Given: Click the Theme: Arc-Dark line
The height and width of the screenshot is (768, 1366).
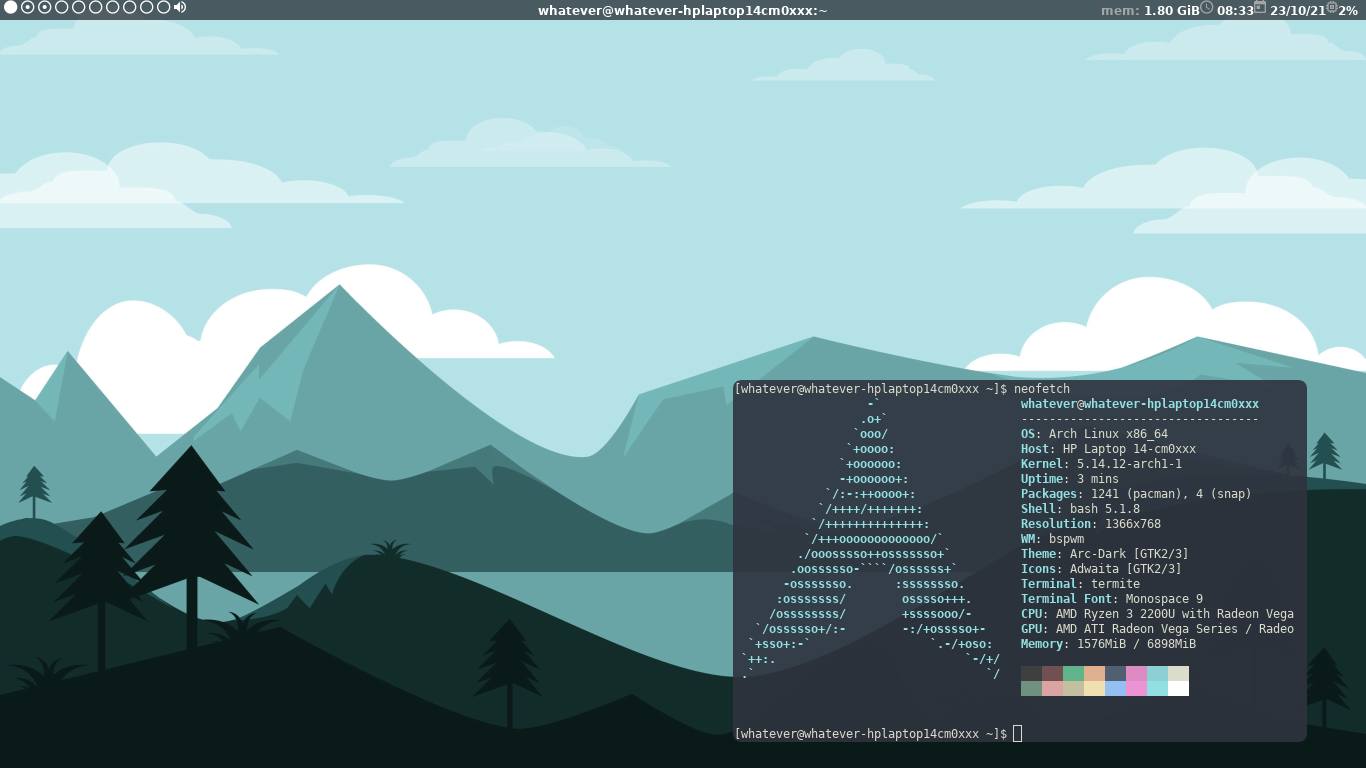Looking at the screenshot, I should tap(1105, 554).
